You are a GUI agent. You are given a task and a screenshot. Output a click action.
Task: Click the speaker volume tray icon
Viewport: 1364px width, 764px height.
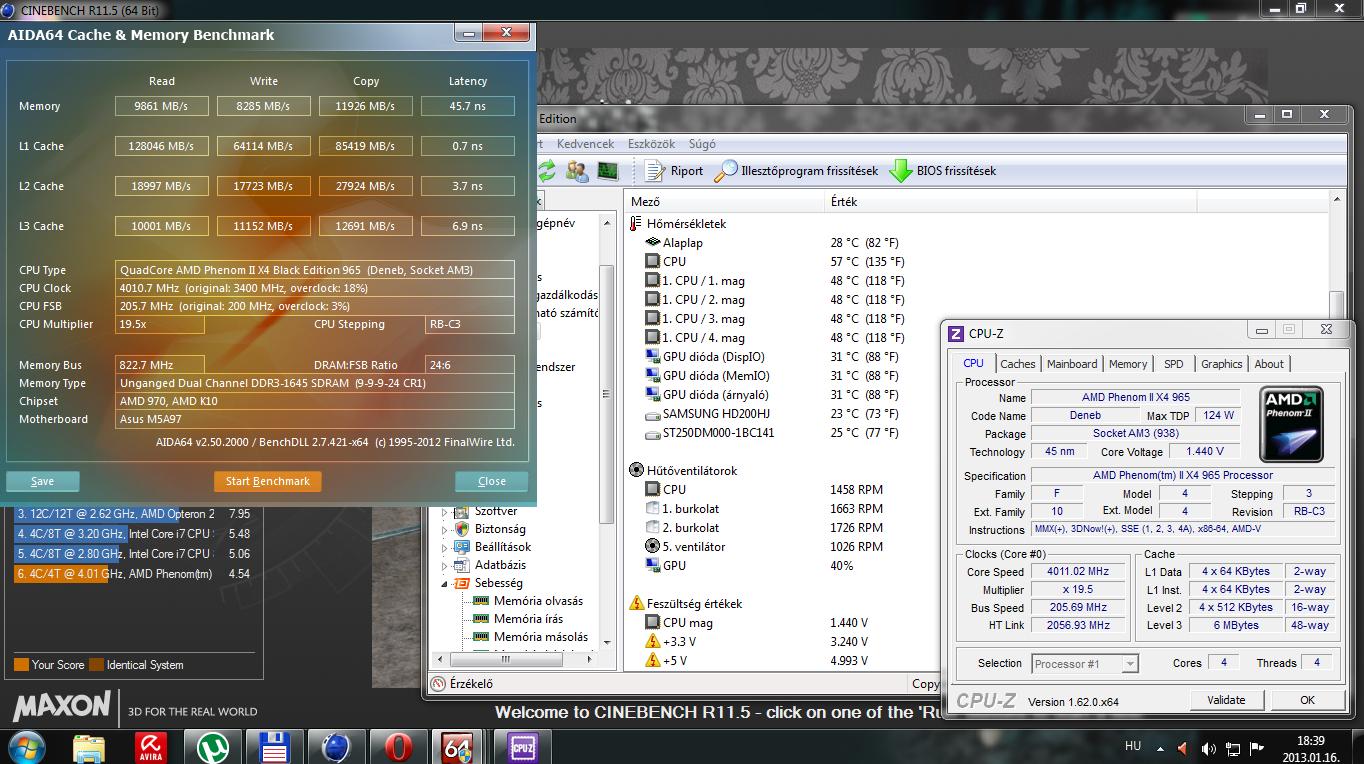[x=1209, y=748]
